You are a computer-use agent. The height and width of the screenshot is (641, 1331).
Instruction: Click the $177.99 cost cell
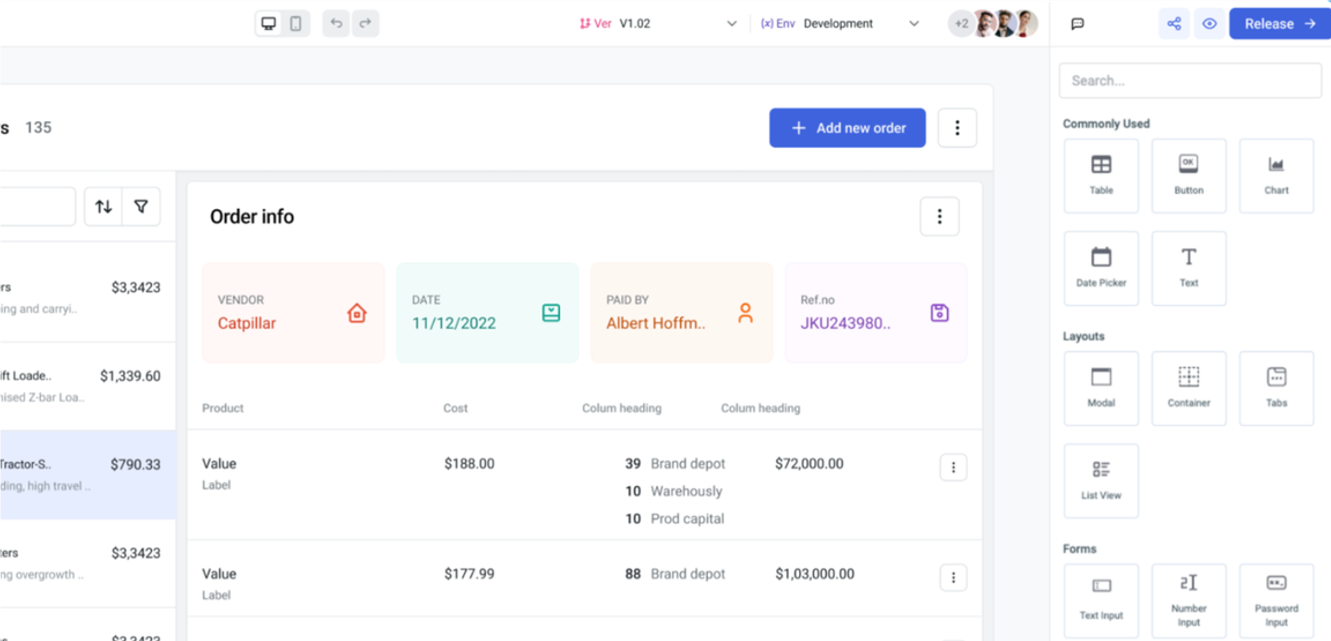pyautogui.click(x=469, y=574)
